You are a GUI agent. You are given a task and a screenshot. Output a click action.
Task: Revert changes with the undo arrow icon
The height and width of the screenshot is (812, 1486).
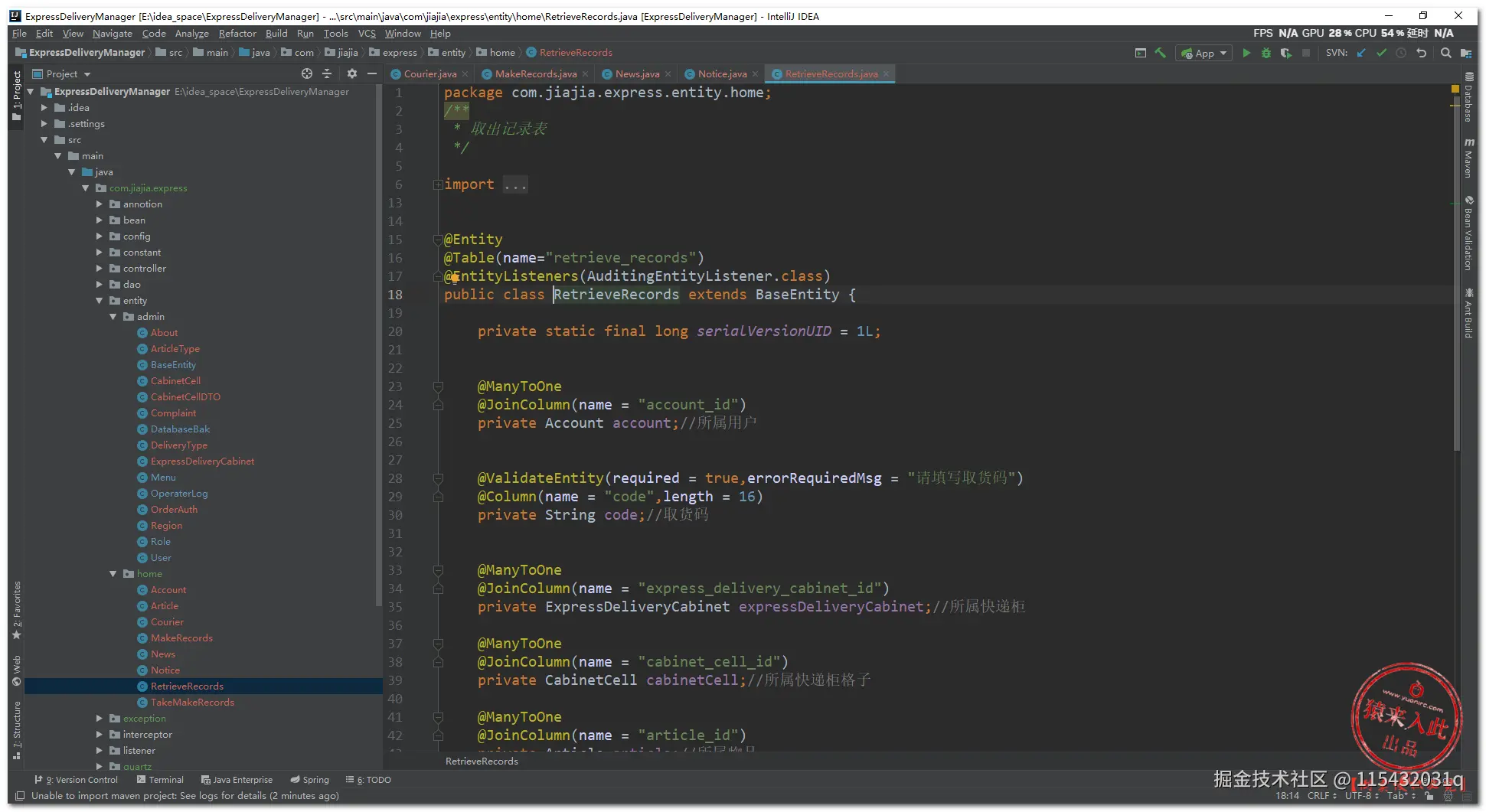1422,53
